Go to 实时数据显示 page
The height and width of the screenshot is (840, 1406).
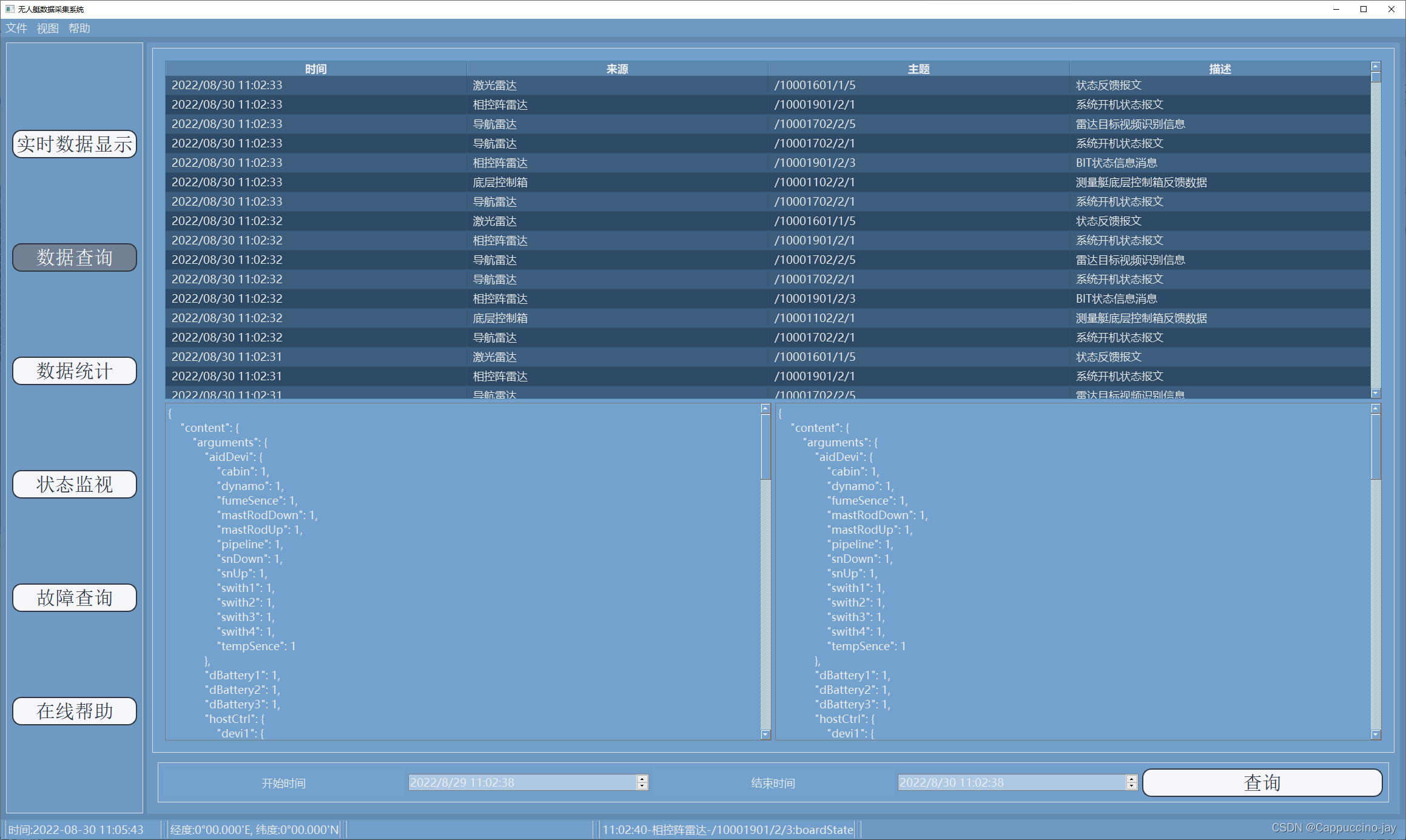tap(75, 144)
